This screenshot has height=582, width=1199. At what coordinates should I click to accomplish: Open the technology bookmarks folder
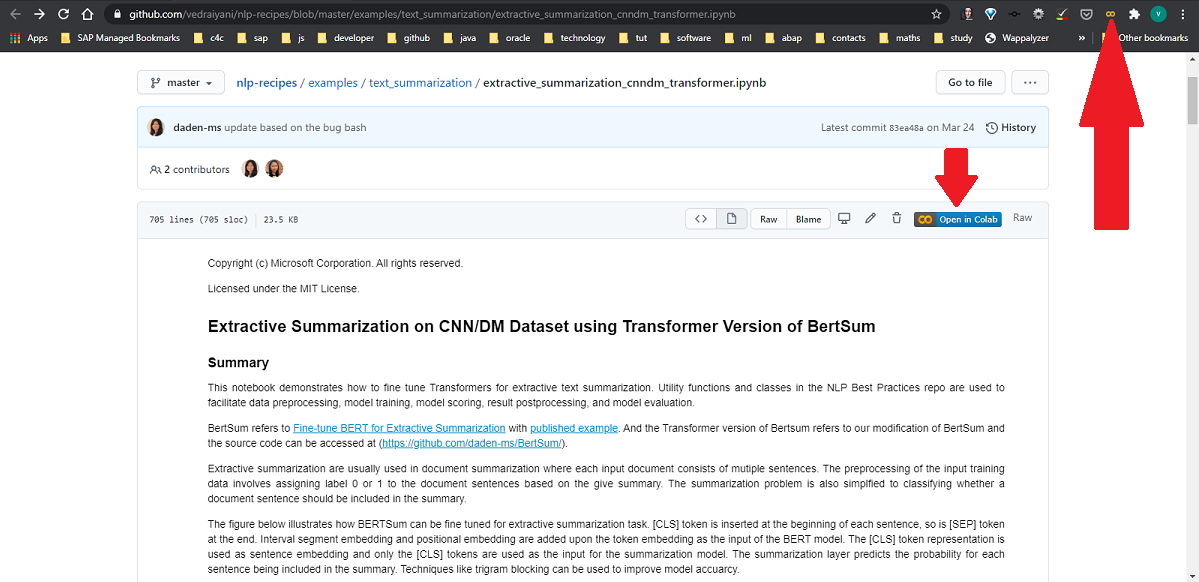pos(575,37)
